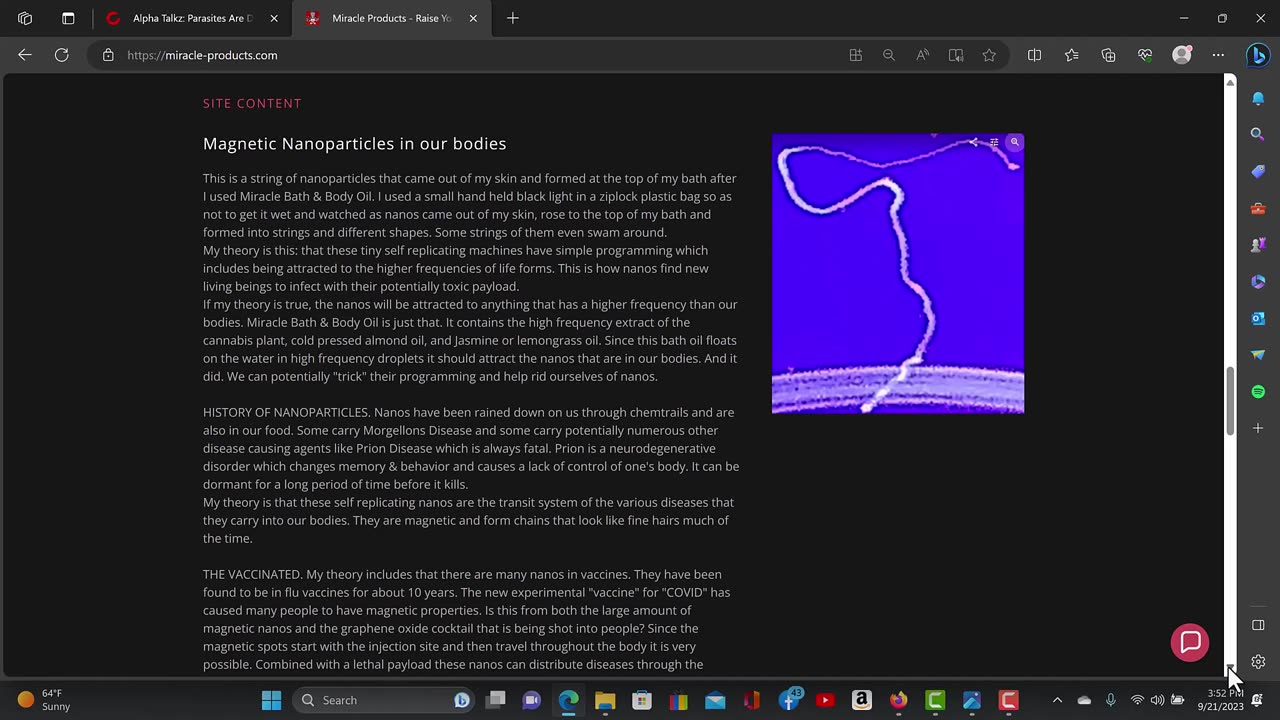Open File Explorer from taskbar
1280x720 pixels.
[x=605, y=700]
